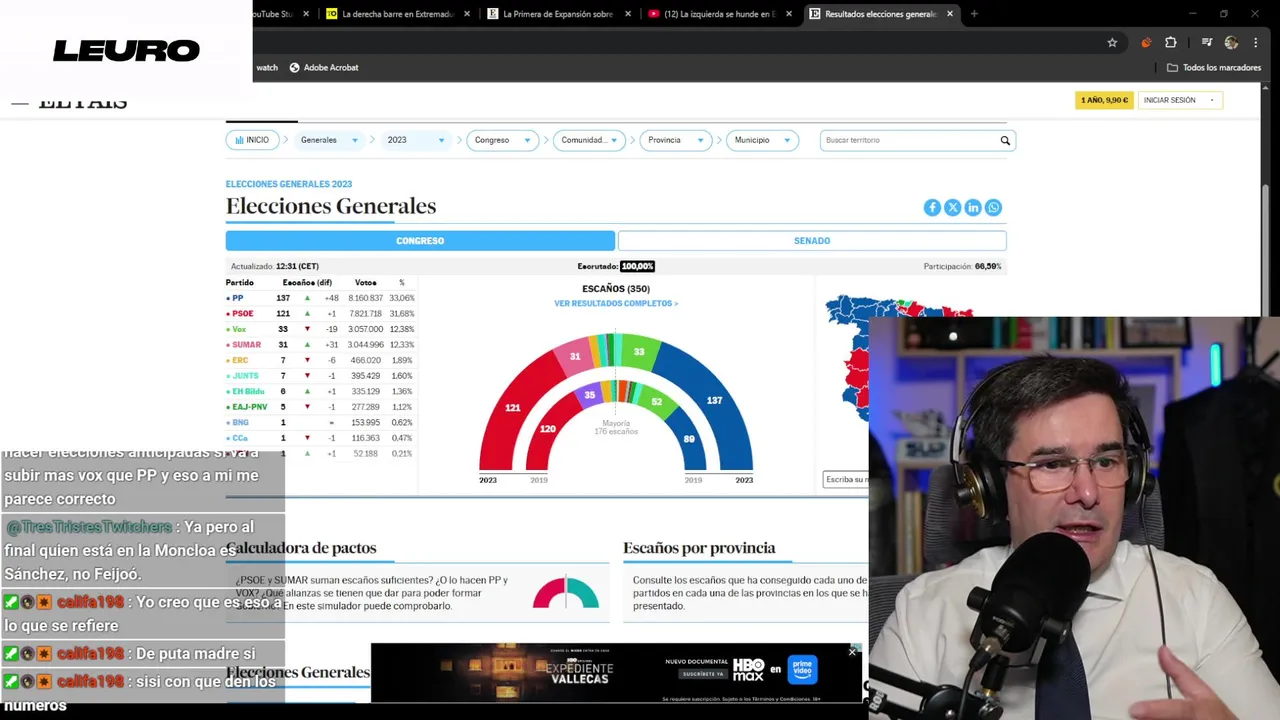The image size is (1280, 720).
Task: Share the page on WhatsApp
Action: click(x=993, y=207)
